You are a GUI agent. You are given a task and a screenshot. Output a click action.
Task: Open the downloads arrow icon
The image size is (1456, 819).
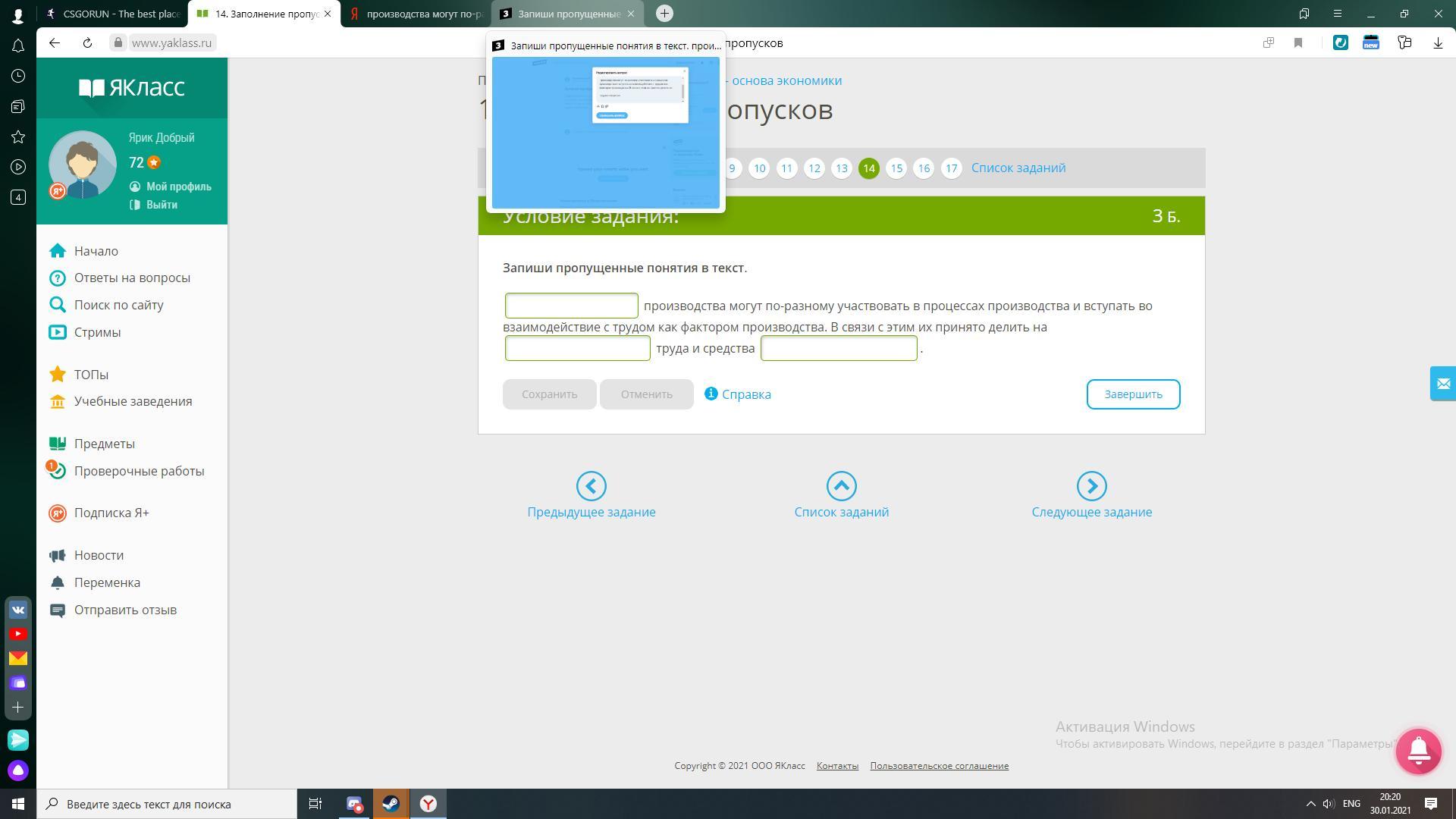[1438, 43]
